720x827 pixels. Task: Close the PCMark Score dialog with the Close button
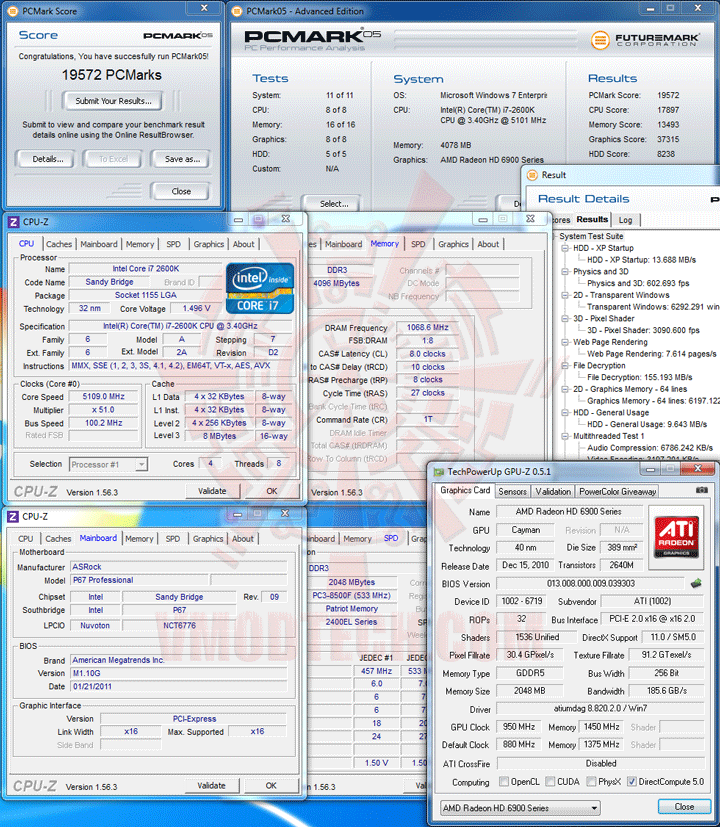181,191
